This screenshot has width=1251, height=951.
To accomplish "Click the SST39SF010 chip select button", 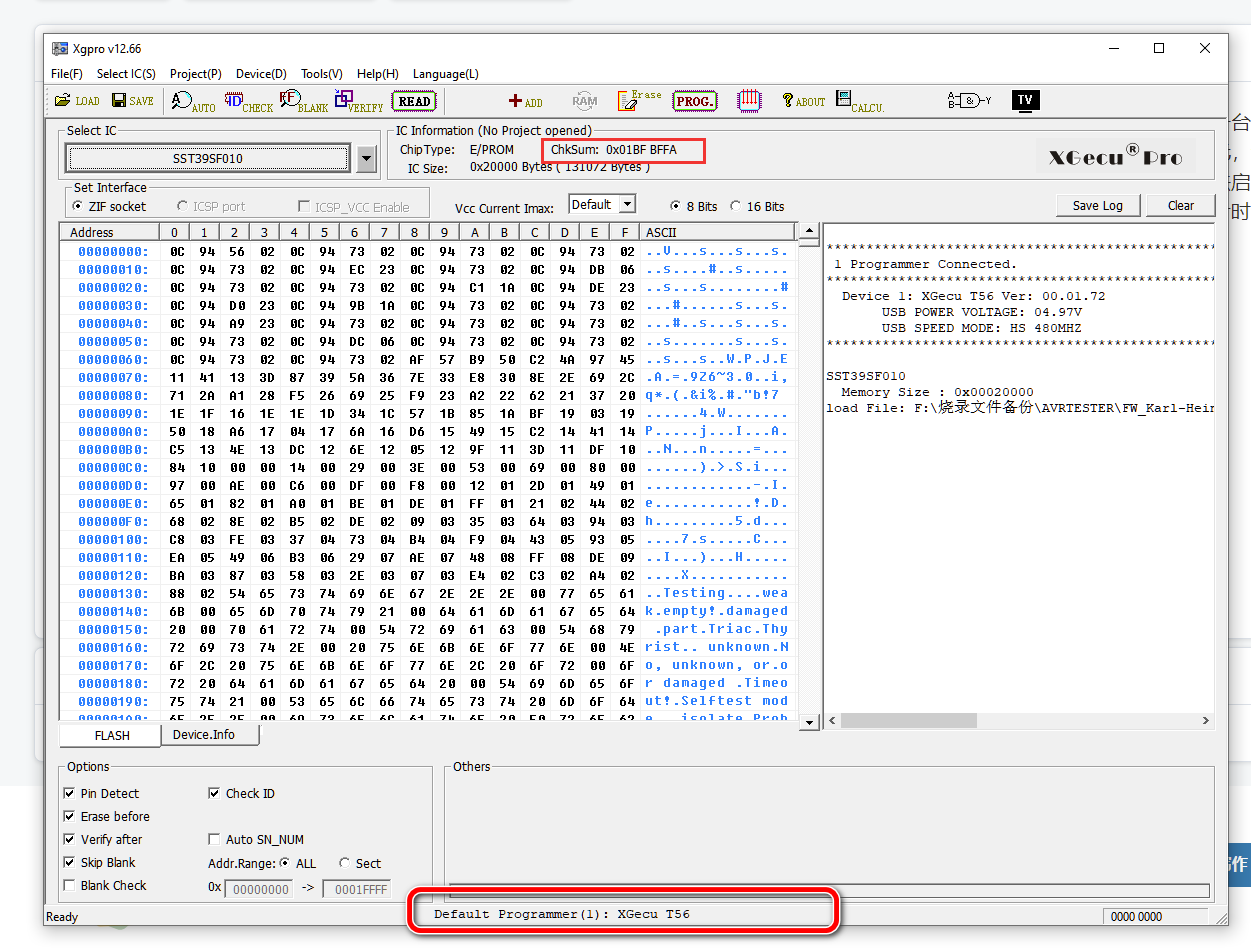I will click(208, 158).
